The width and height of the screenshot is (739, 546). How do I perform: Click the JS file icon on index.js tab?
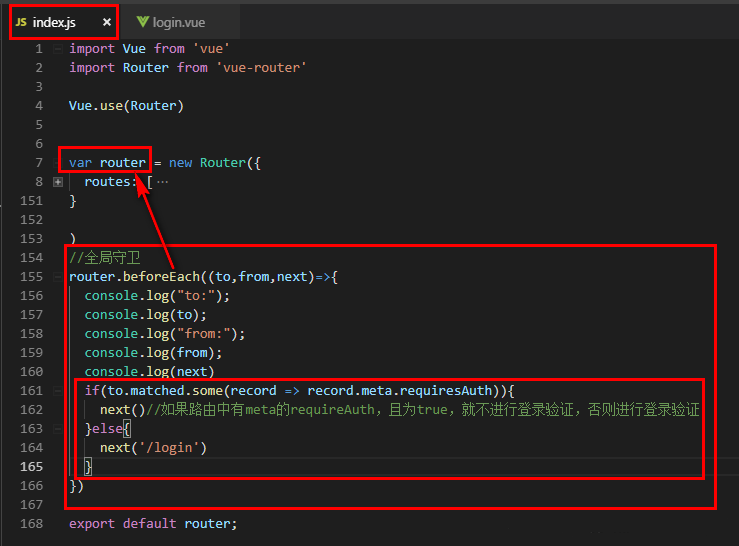[x=21, y=22]
